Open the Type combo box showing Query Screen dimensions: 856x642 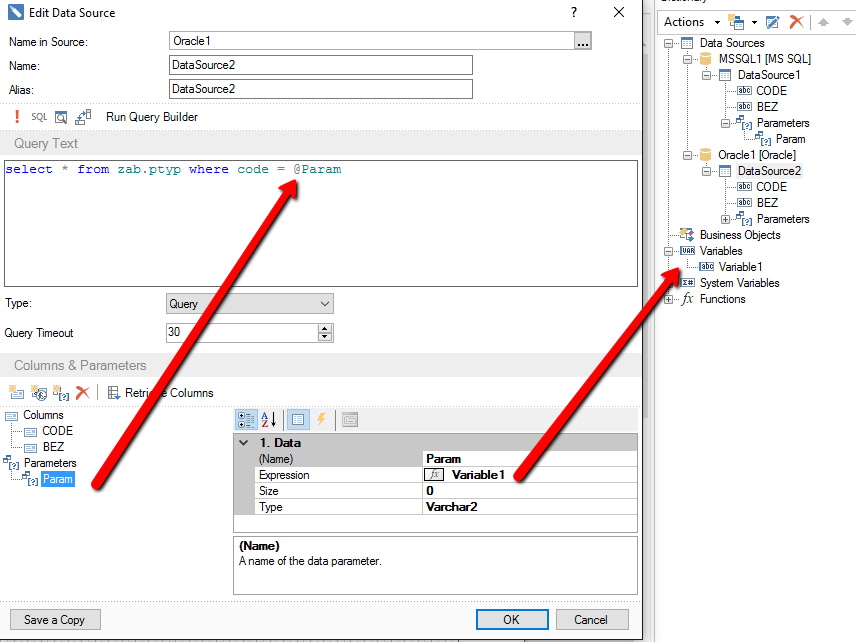tap(249, 304)
